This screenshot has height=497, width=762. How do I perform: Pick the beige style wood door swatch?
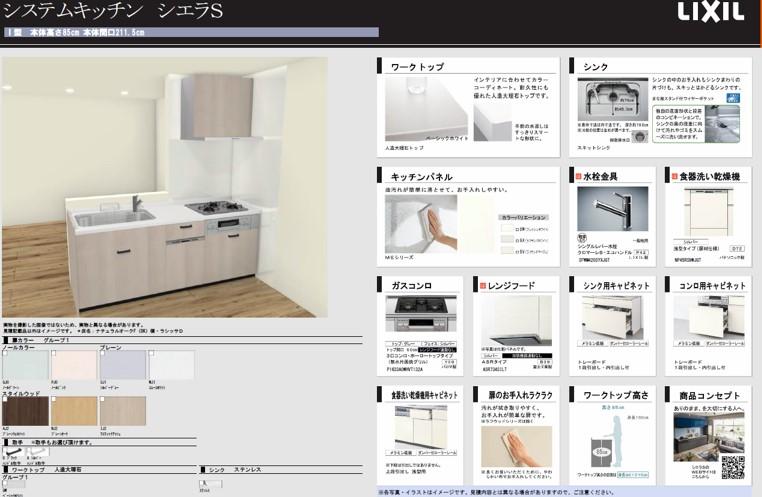coord(123,411)
